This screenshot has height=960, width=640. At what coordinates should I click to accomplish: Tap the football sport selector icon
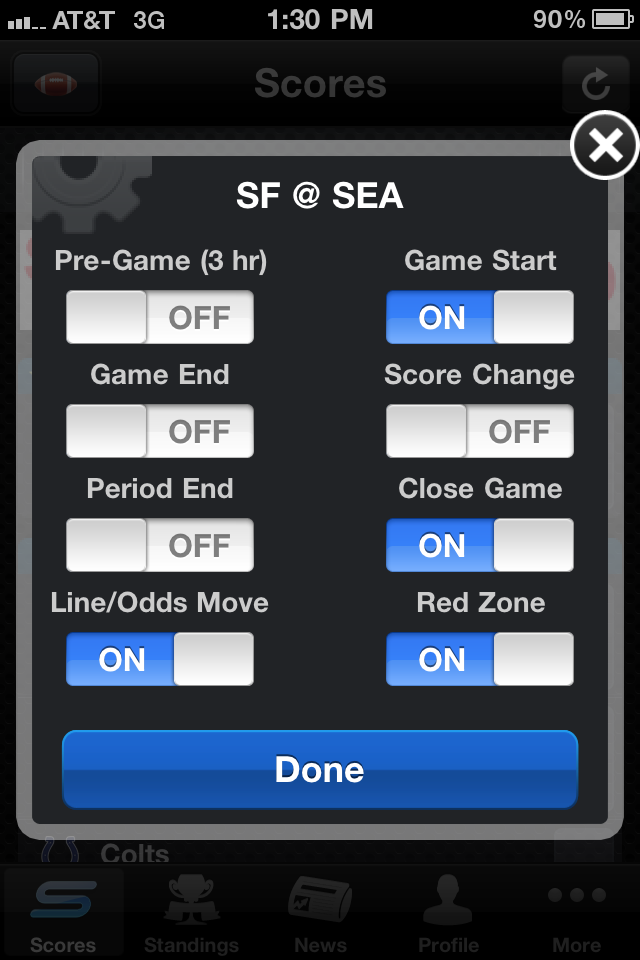point(56,84)
